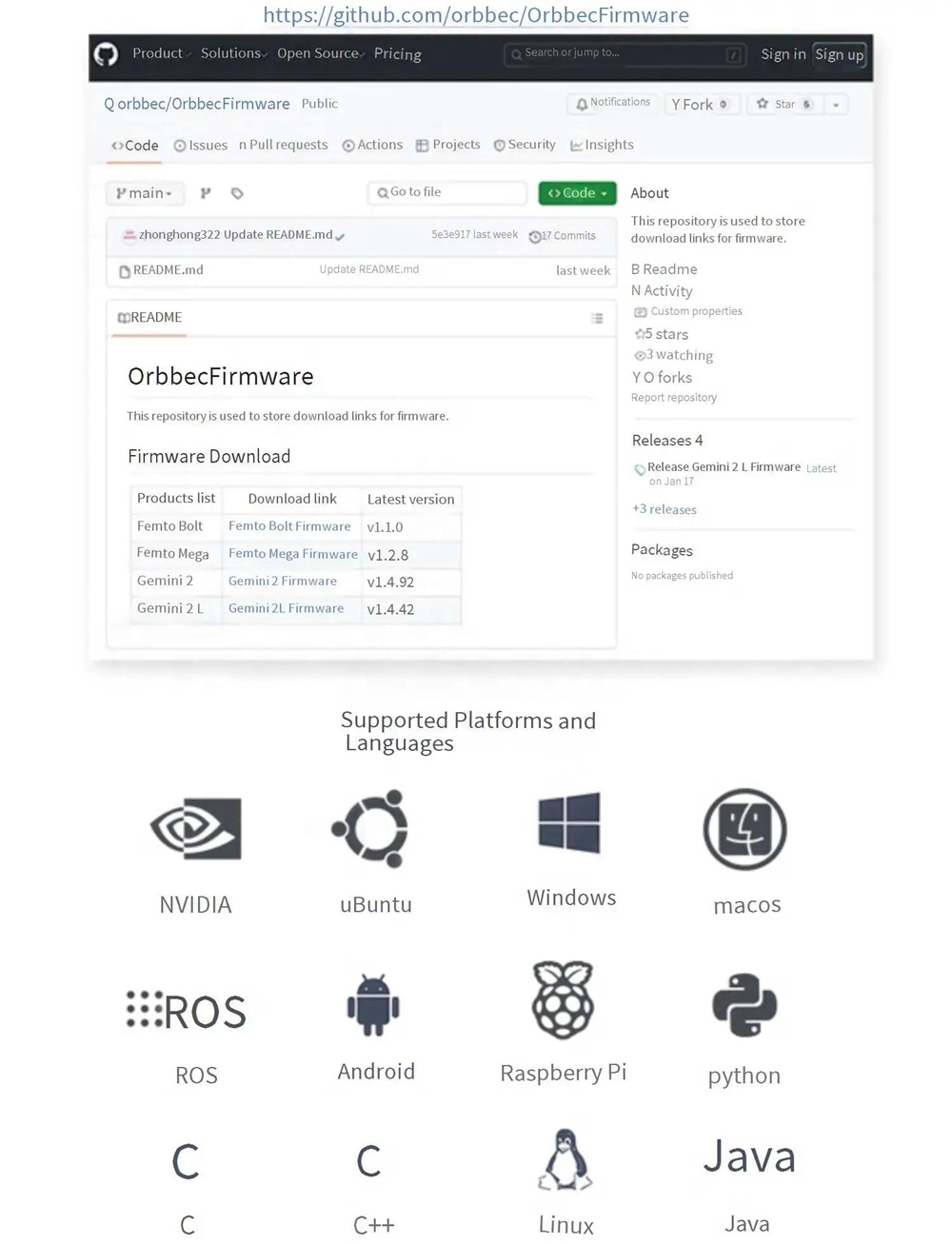Open the green Code dropdown
Screen dimensions: 952x1244
point(577,193)
